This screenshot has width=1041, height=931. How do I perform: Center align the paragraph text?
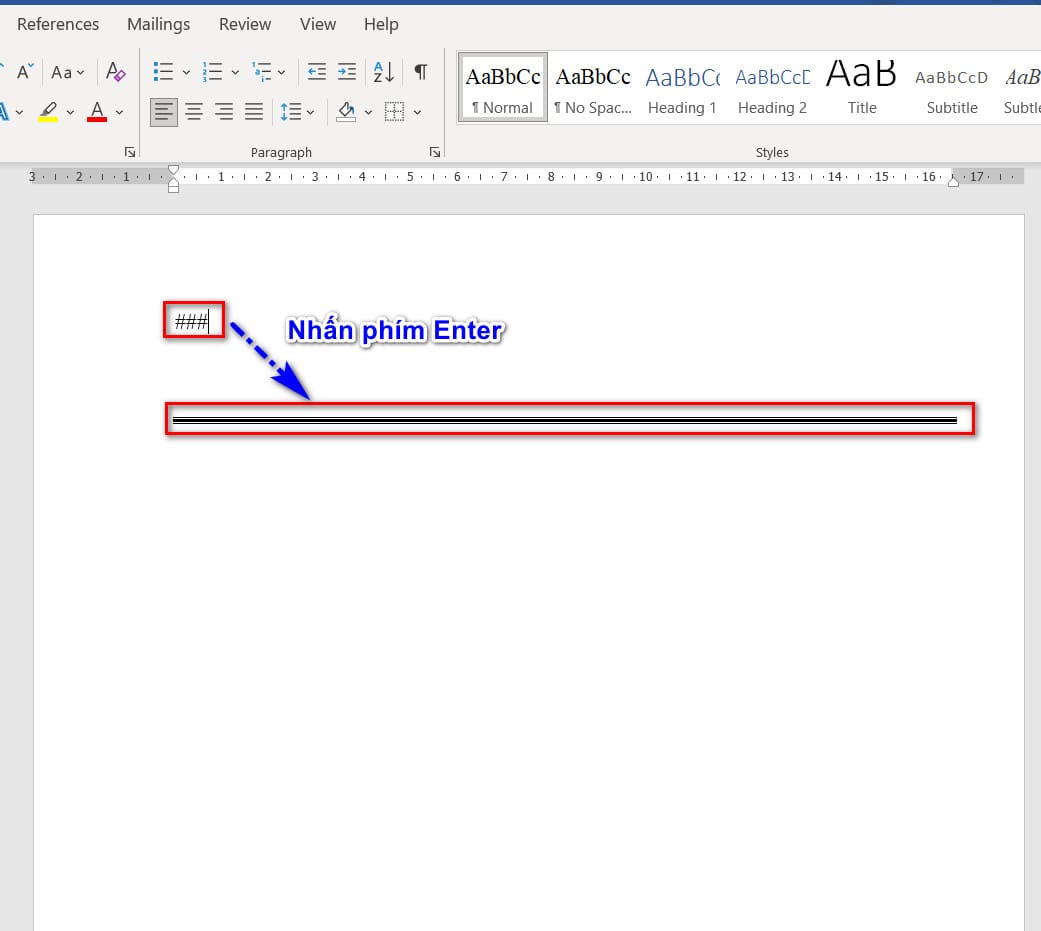pos(194,112)
